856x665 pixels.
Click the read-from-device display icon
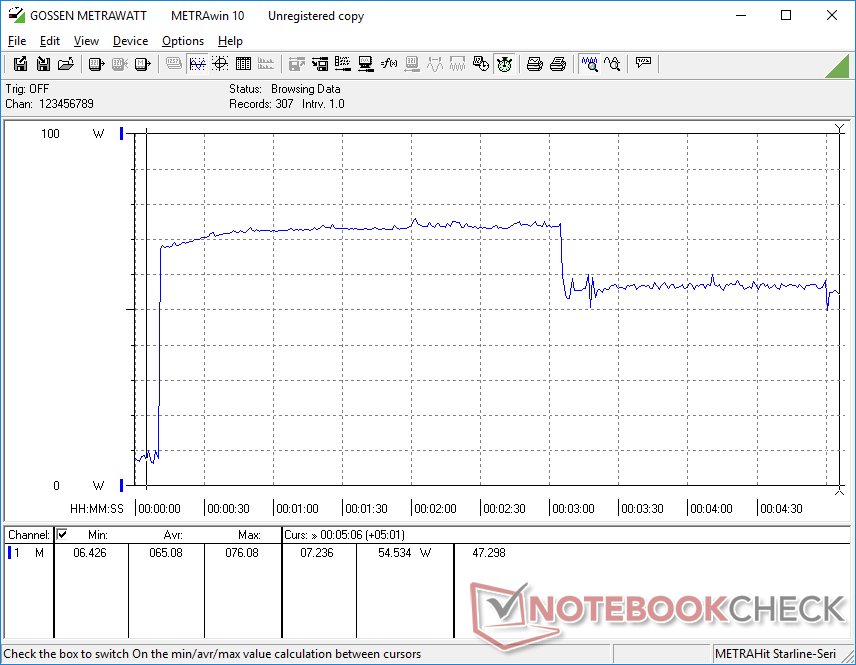click(96, 64)
